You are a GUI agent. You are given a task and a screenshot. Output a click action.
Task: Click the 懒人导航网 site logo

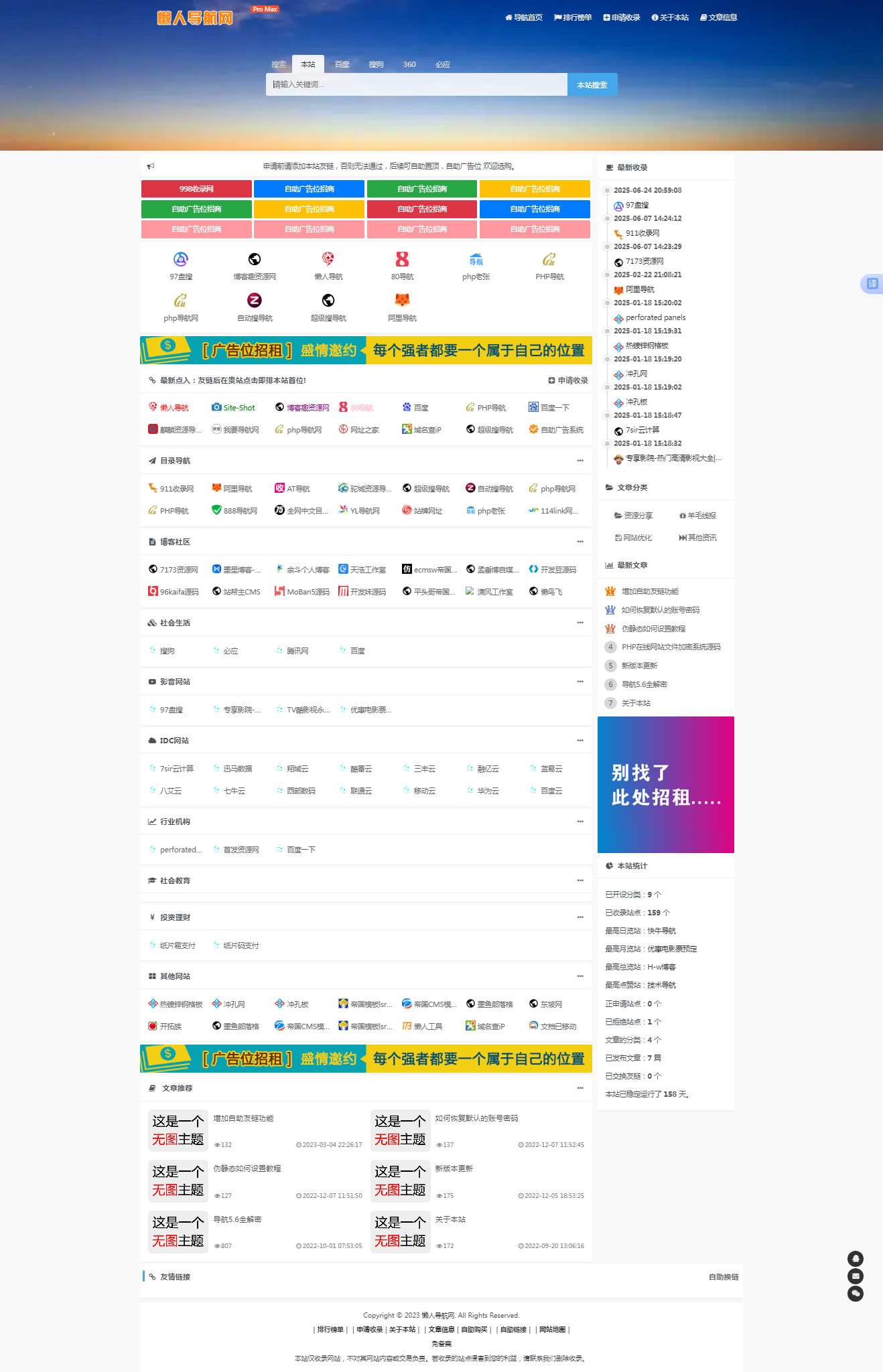(x=195, y=17)
